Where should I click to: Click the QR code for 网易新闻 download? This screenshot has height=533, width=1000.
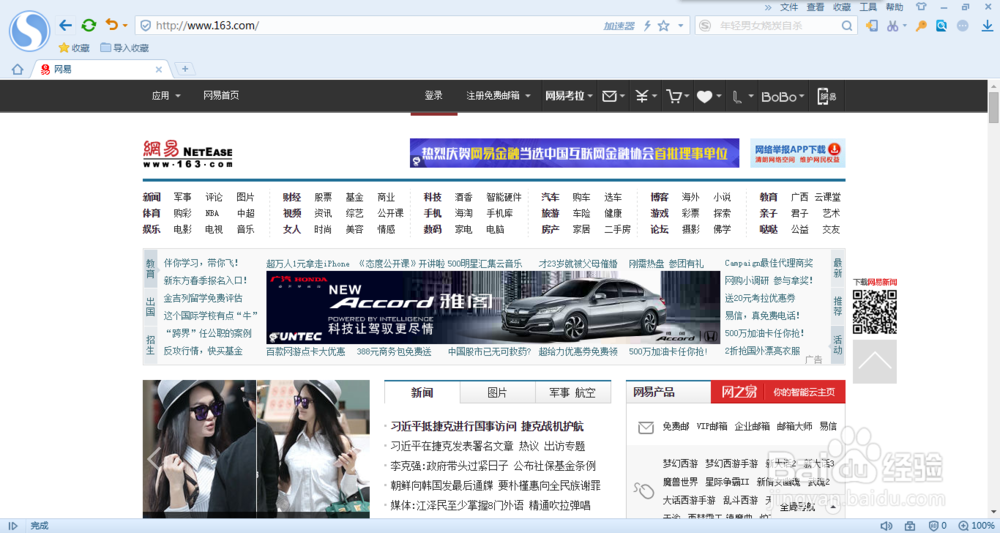coord(874,312)
